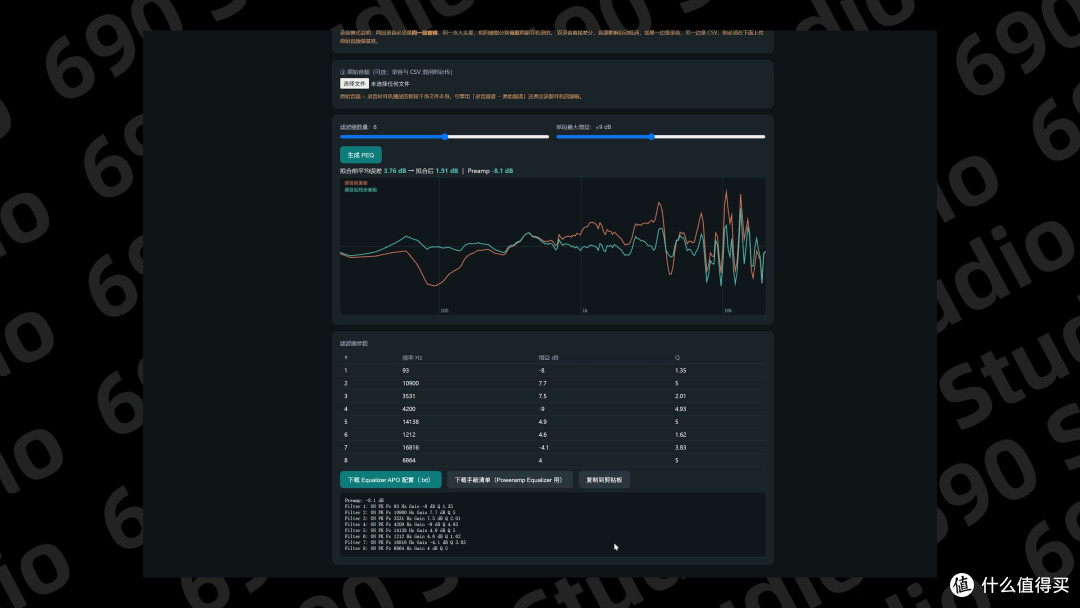The height and width of the screenshot is (608, 1080).
Task: Click the 增益 dB column header
Action: 548,357
